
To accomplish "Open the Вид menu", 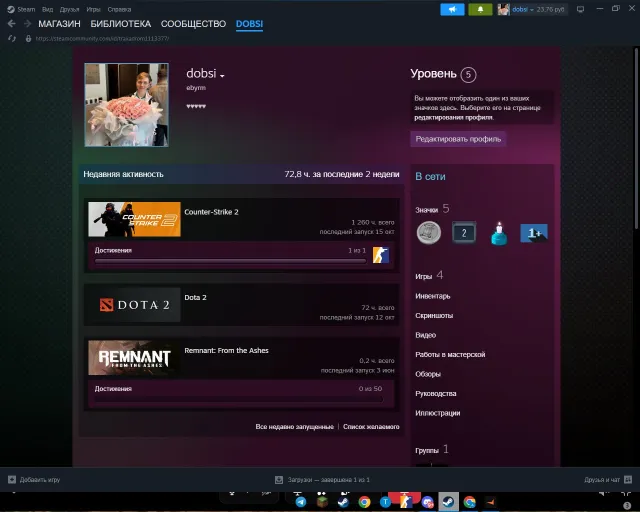I will point(47,9).
